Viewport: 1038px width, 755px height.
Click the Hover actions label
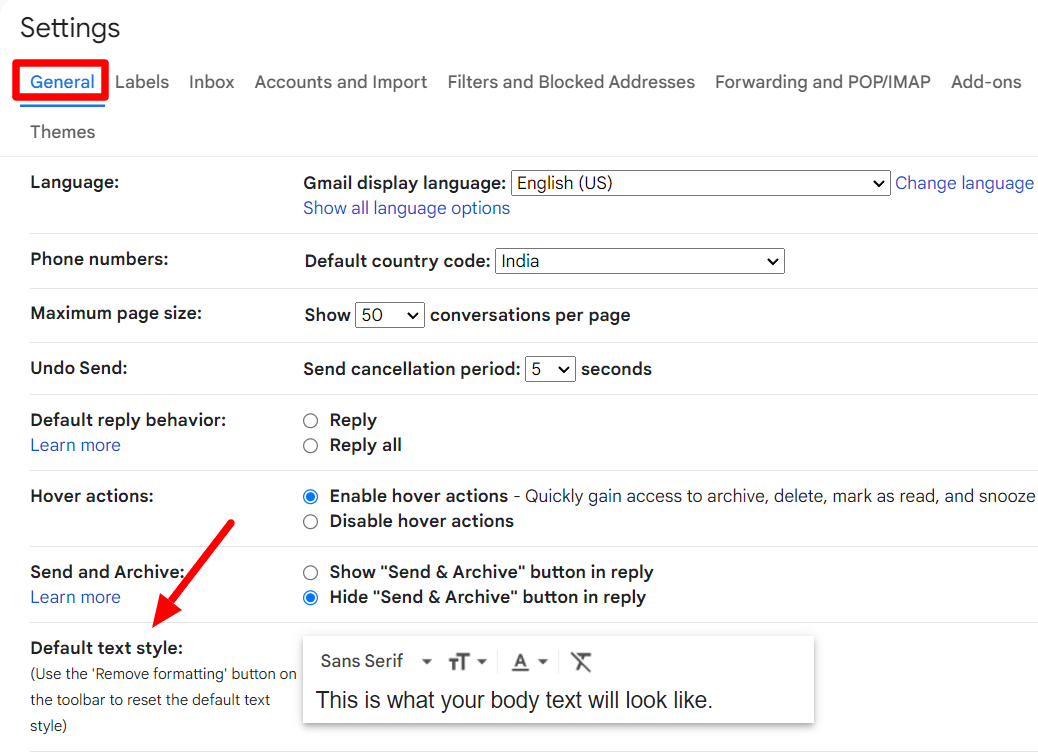pyautogui.click(x=92, y=496)
